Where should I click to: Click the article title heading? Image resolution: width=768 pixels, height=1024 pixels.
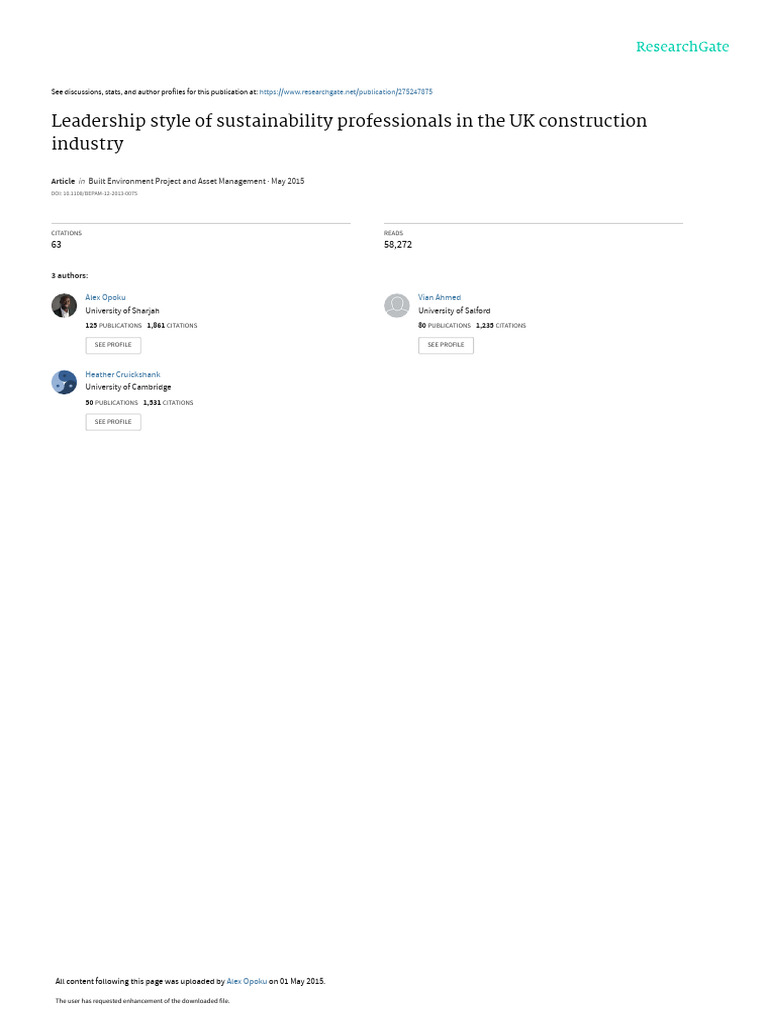click(349, 132)
